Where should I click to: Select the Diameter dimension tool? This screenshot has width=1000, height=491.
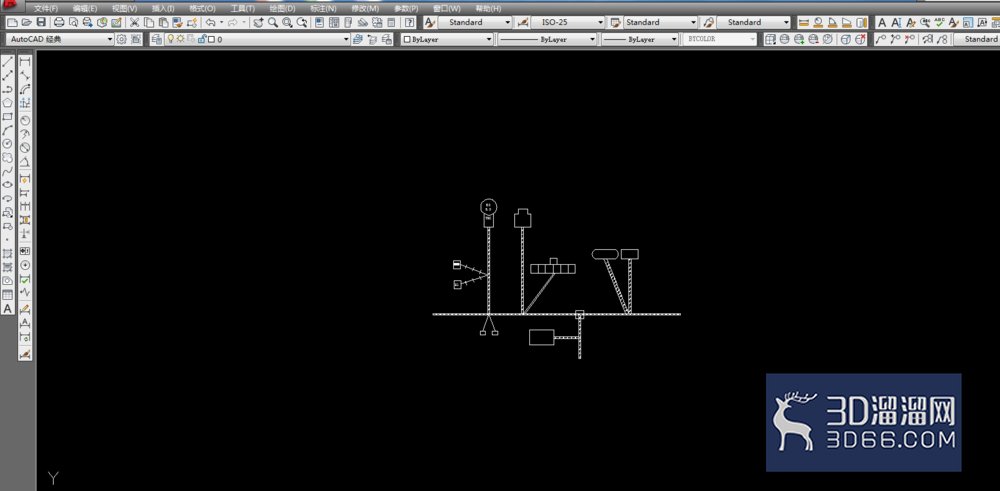click(x=25, y=147)
